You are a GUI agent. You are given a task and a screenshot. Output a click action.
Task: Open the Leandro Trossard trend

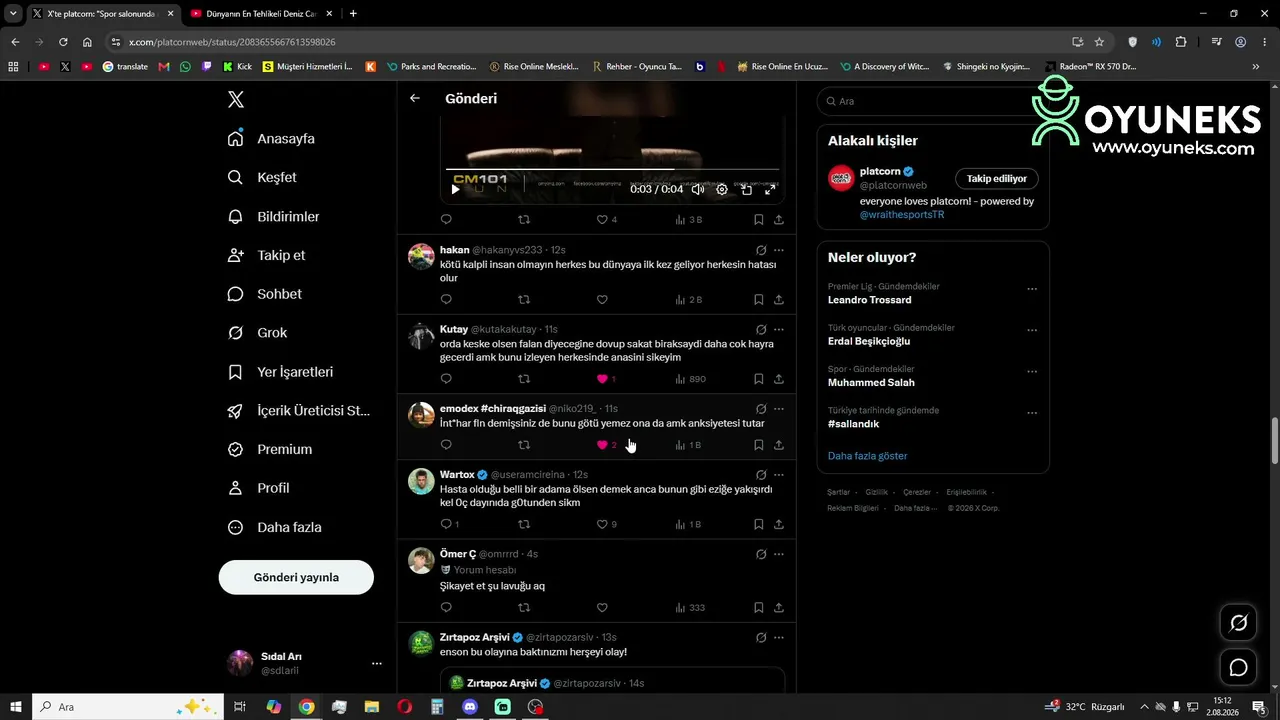tap(870, 300)
